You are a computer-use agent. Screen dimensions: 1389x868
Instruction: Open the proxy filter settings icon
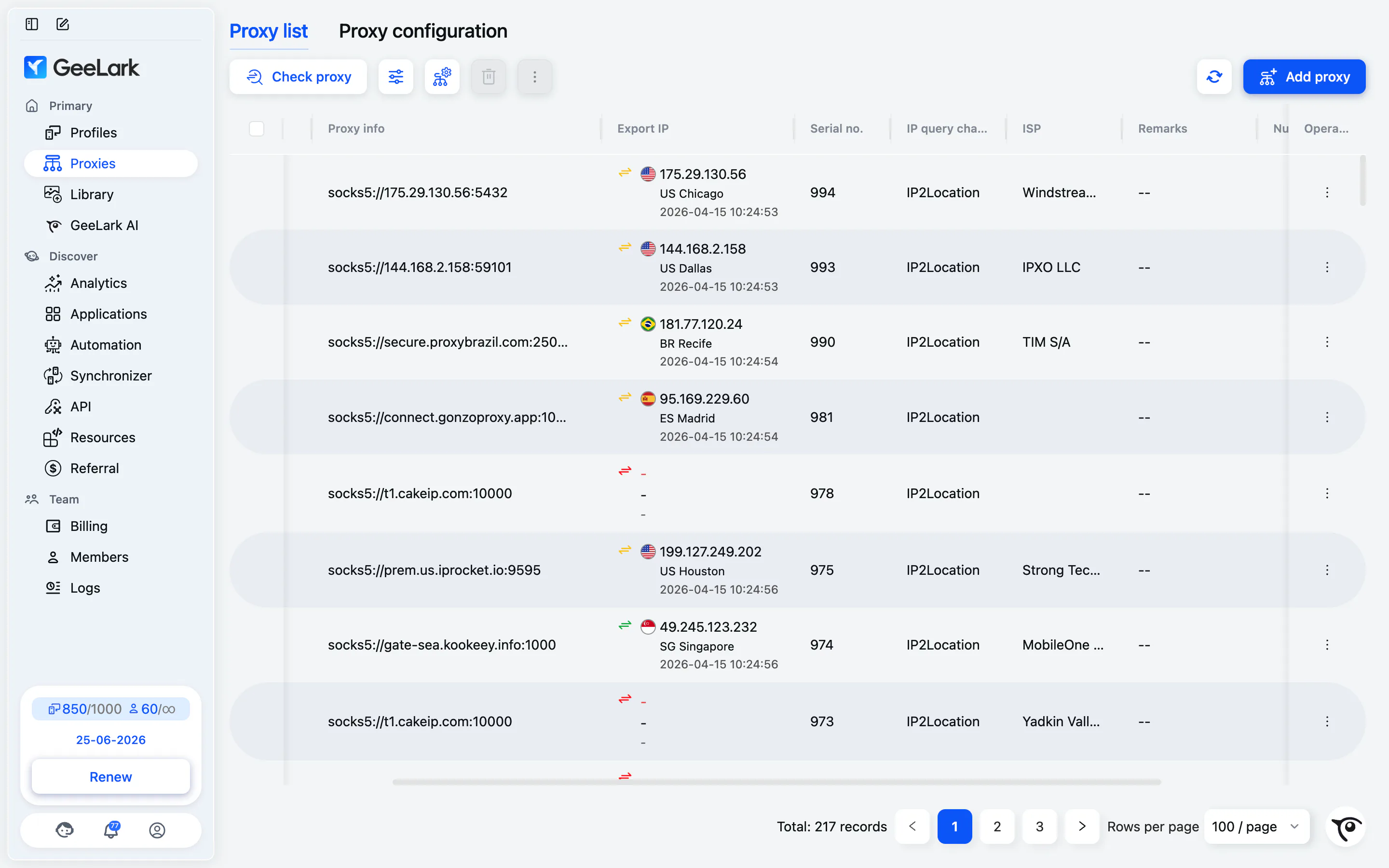click(396, 76)
